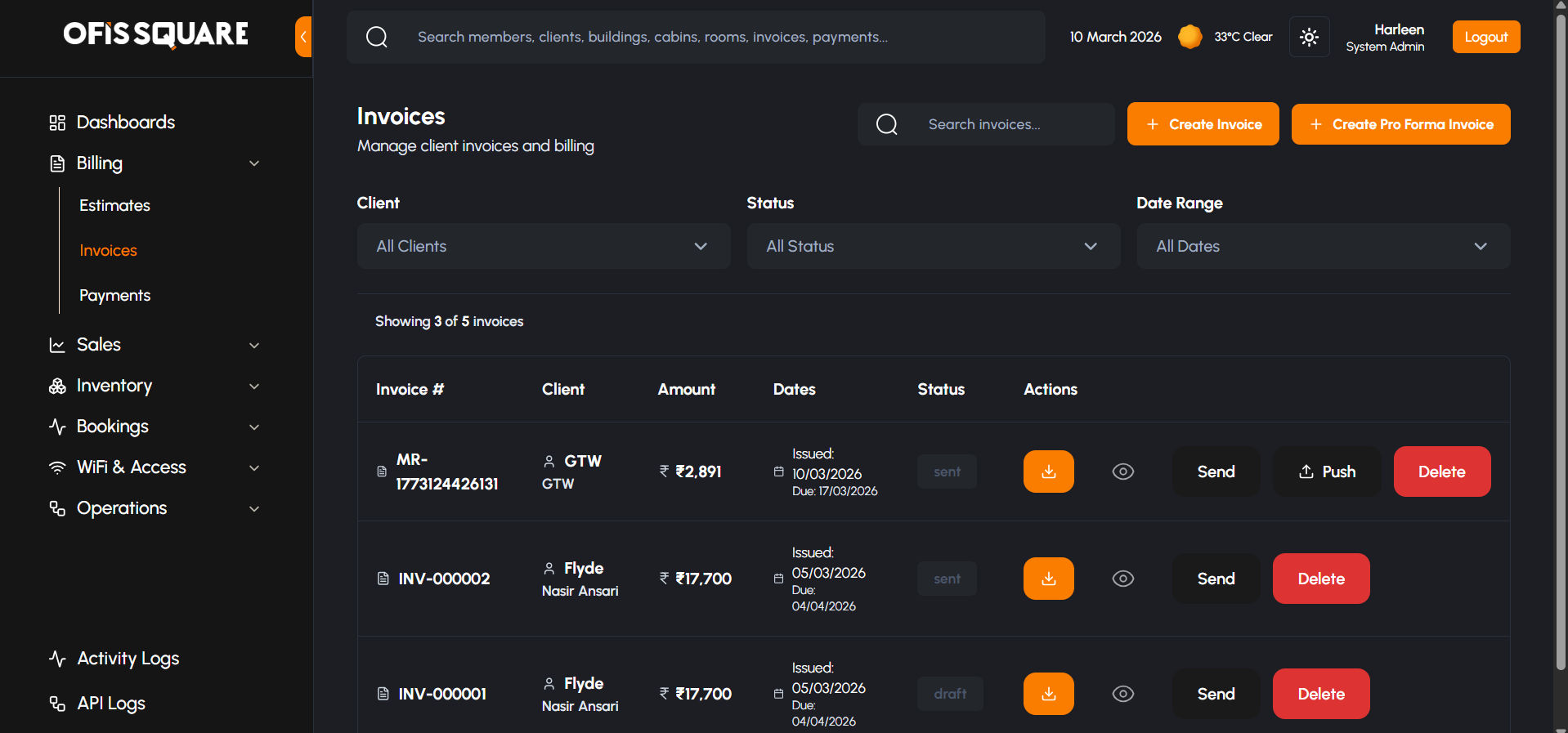View invoice INV-000002 with eye icon

coord(1123,579)
